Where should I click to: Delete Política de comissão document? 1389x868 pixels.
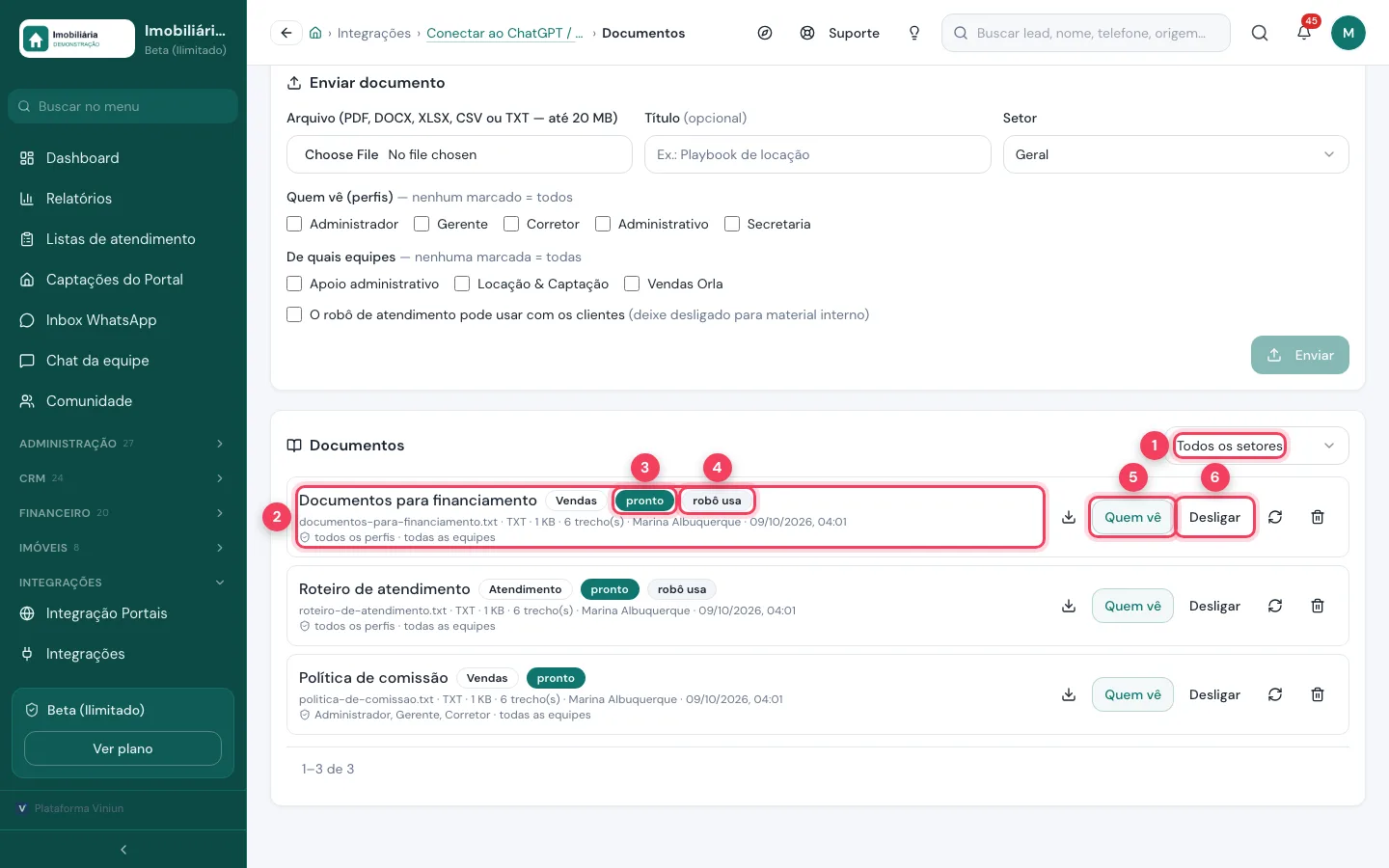[1318, 694]
